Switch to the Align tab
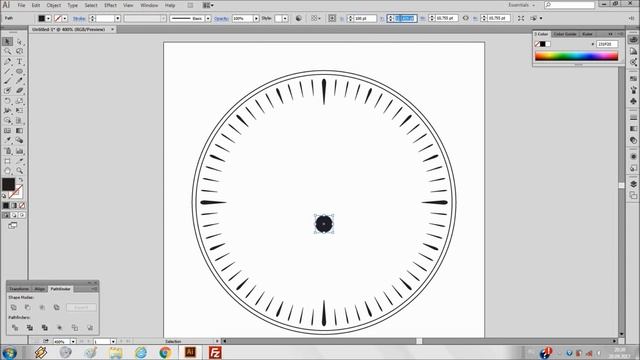 [x=40, y=289]
